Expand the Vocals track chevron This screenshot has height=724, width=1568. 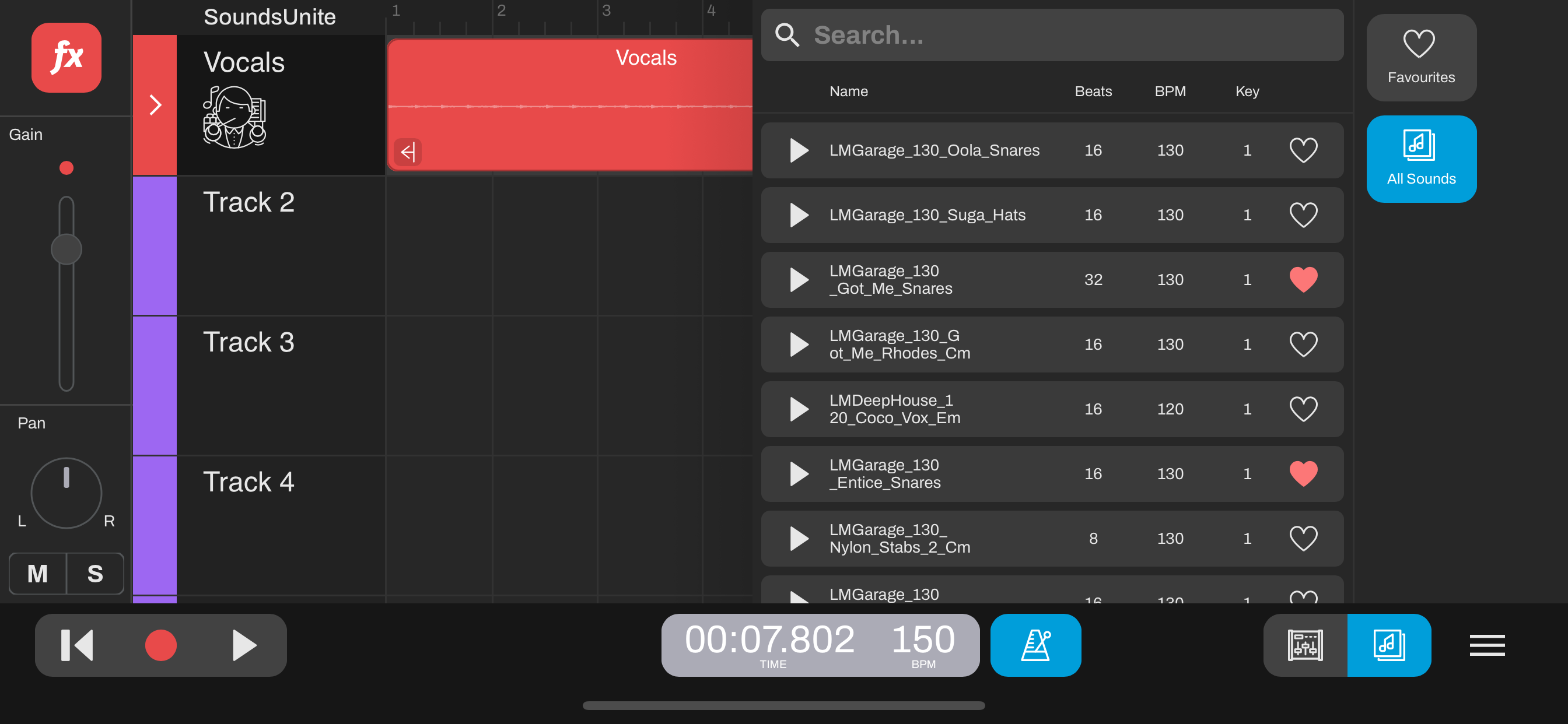[x=155, y=106]
